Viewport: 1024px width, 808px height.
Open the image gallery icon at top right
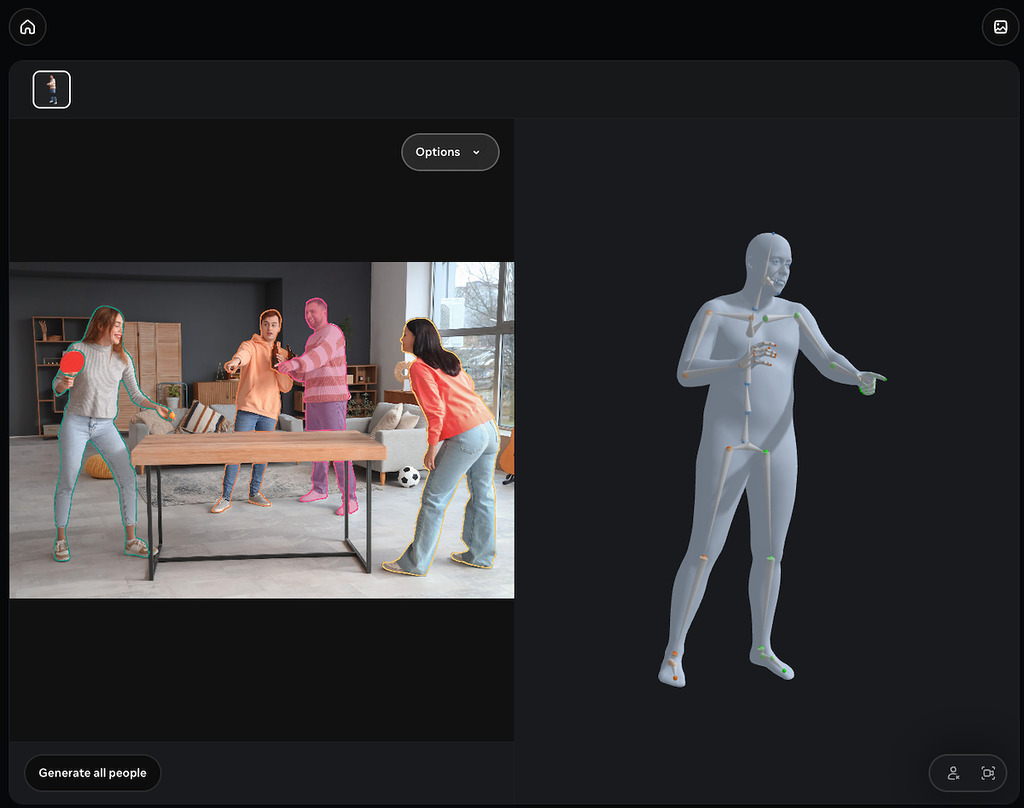1000,27
